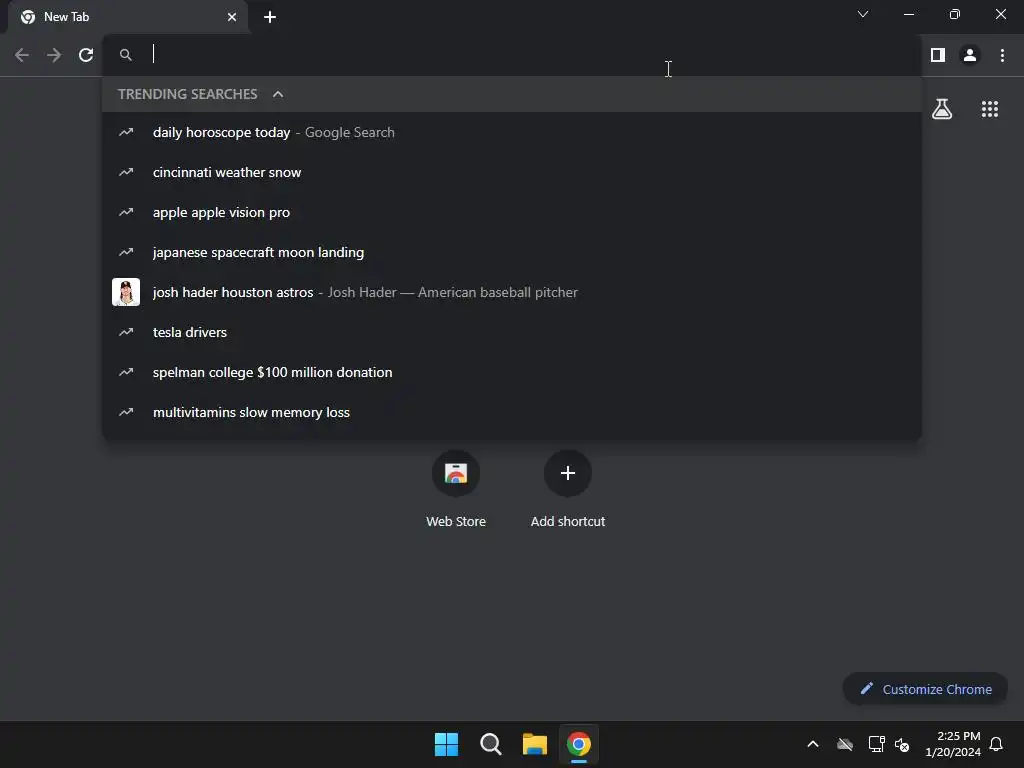
Task: Click trending icon beside tesla drivers
Action: click(x=126, y=332)
